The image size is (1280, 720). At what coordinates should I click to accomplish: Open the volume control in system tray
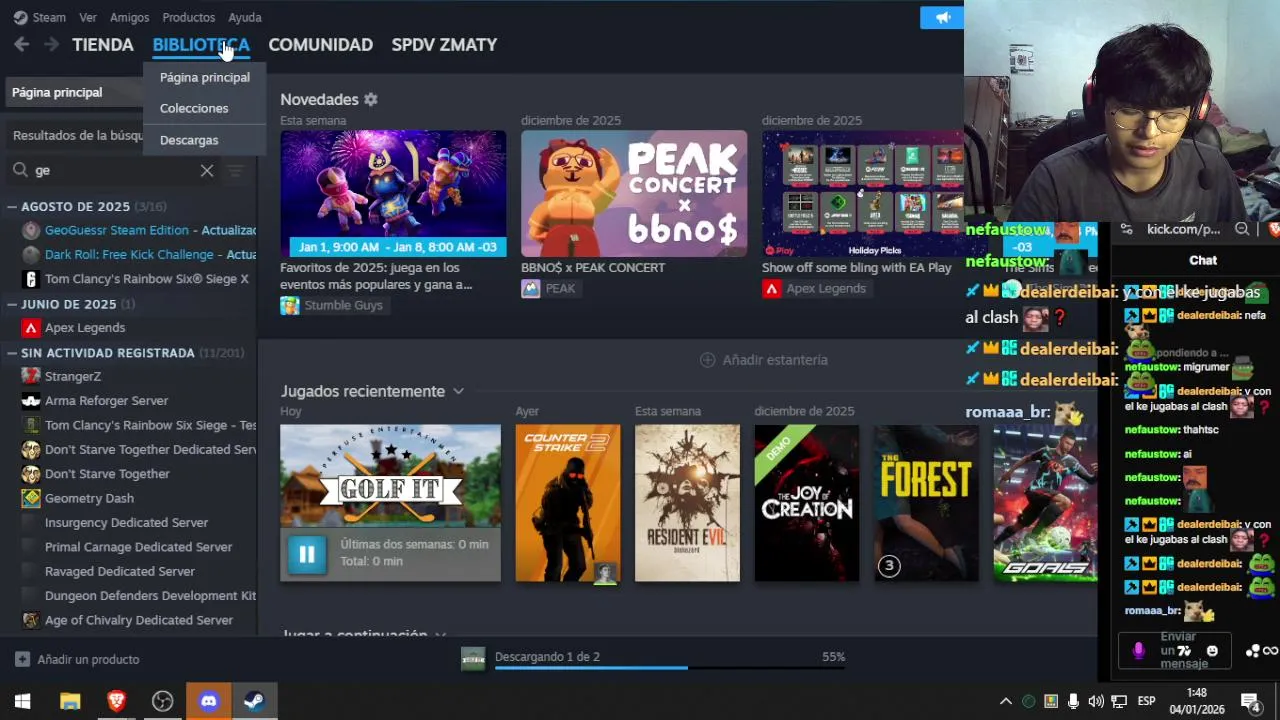click(x=1096, y=701)
